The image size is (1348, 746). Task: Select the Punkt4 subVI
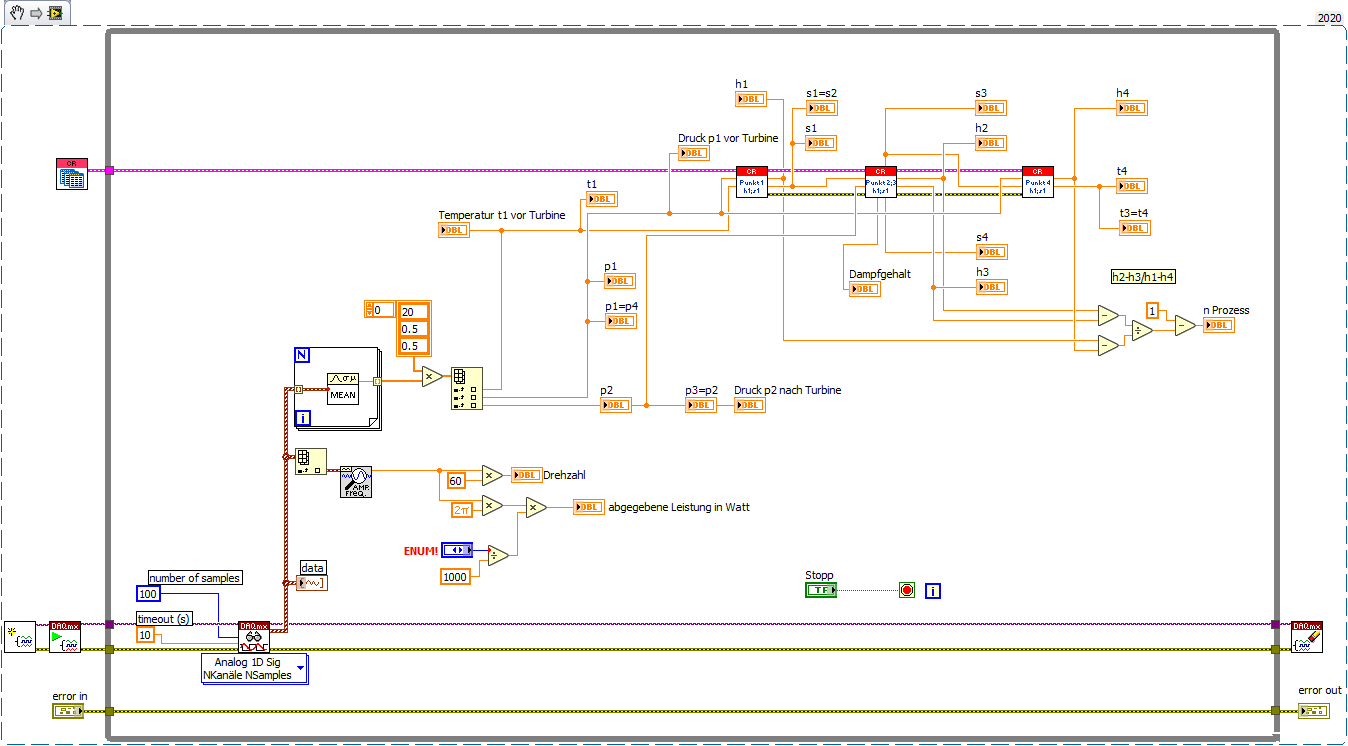tap(1038, 182)
